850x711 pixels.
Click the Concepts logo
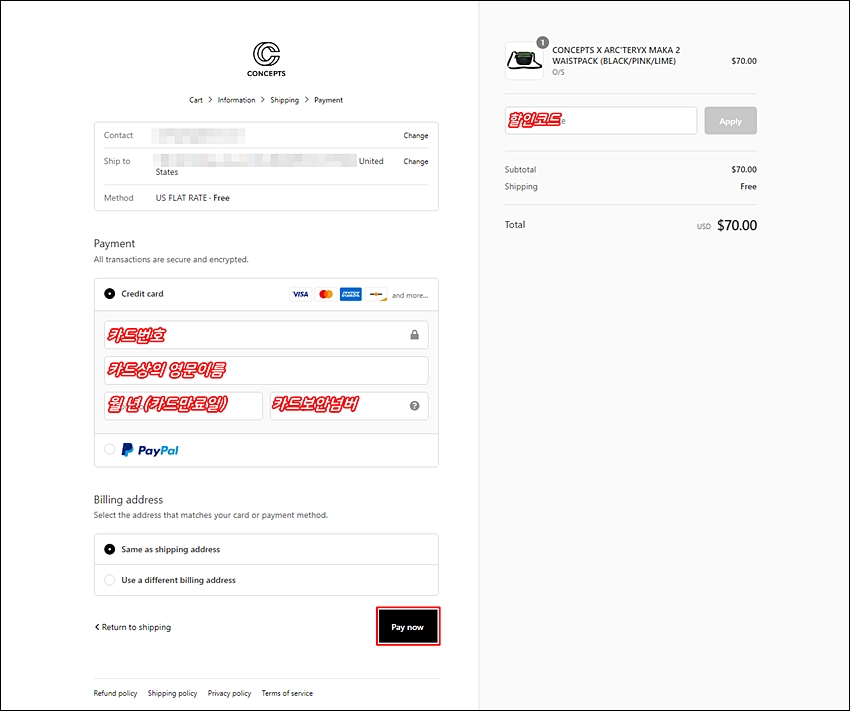[x=266, y=59]
